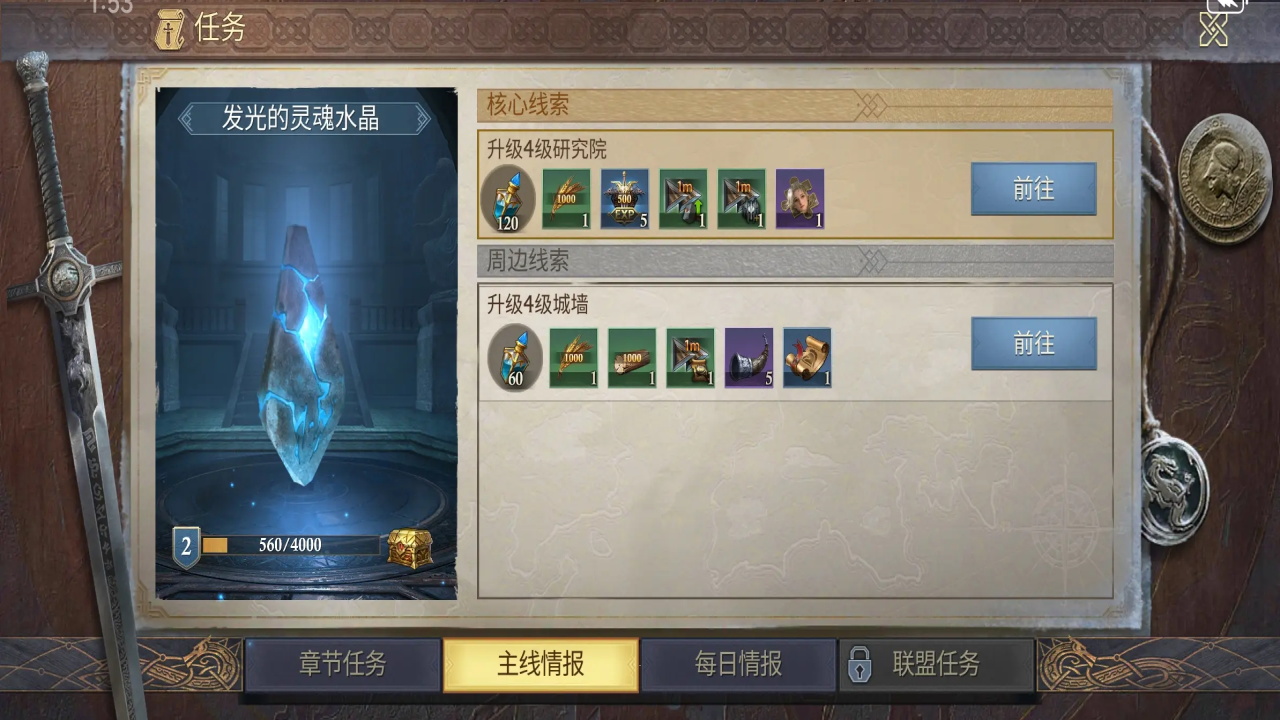Tap the 120 blue potion reward icon
This screenshot has width=1280, height=720.
tap(508, 198)
